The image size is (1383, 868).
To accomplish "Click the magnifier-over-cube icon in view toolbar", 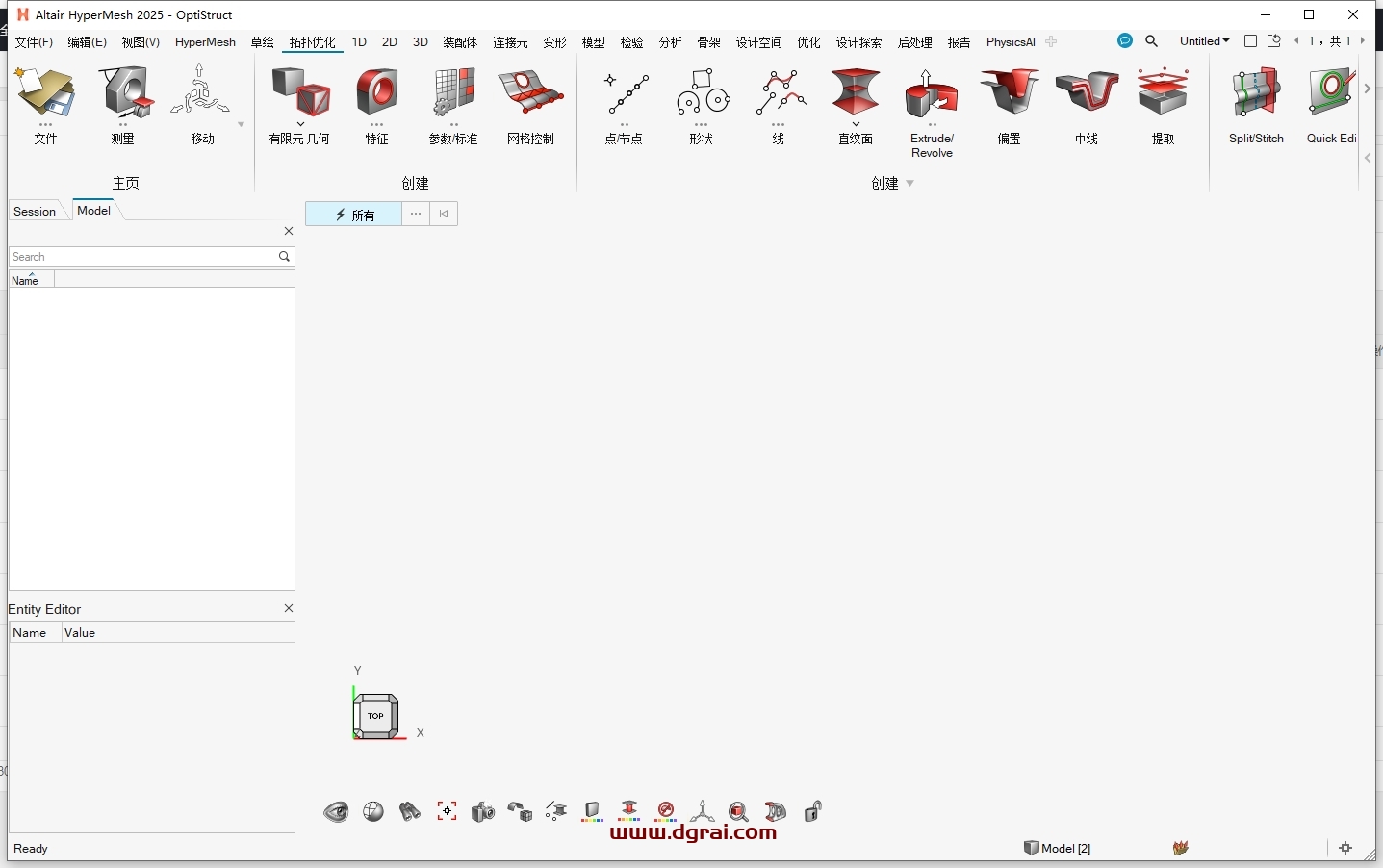I will click(738, 812).
